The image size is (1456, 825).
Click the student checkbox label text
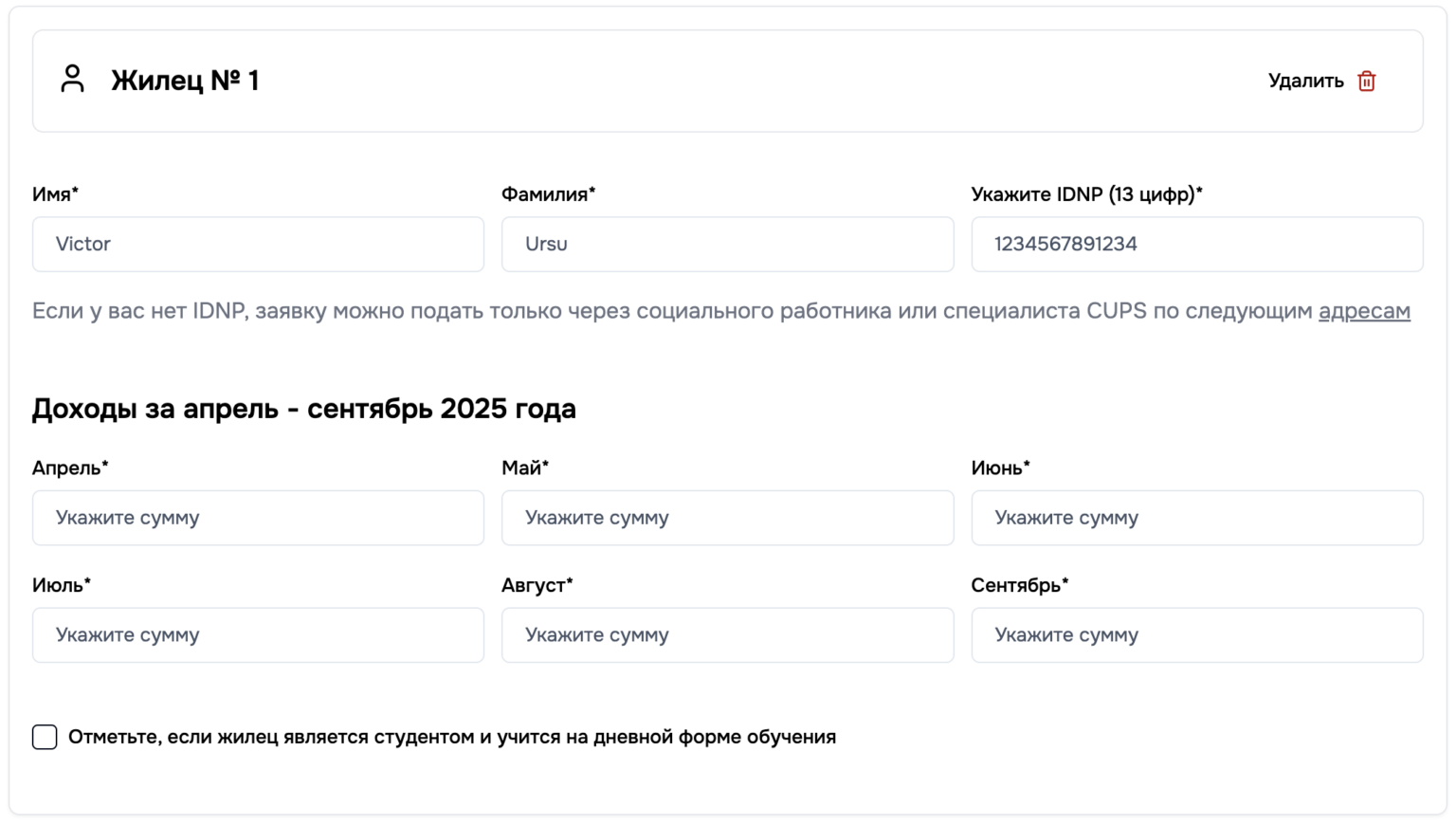coord(451,737)
